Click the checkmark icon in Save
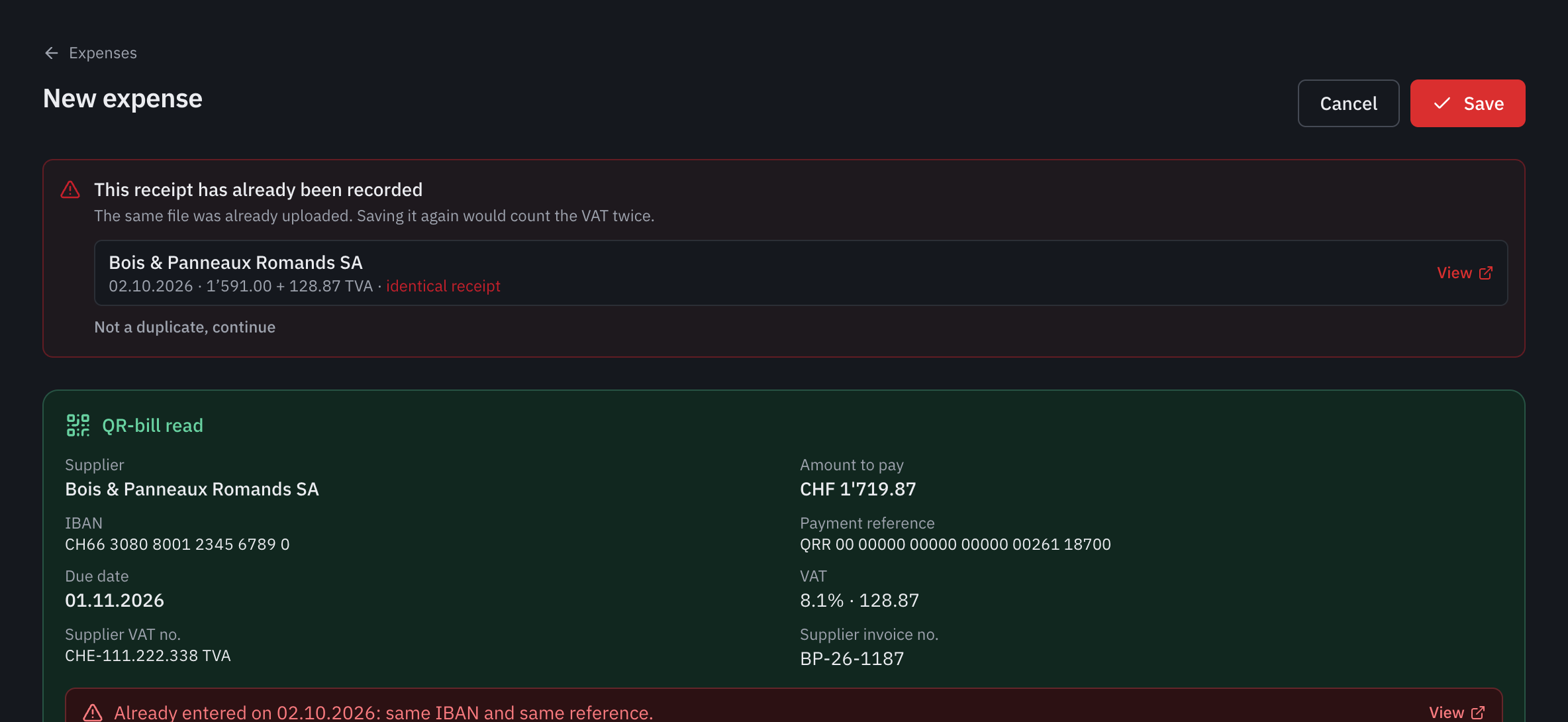Screen dimensions: 1568x722 [1442, 103]
